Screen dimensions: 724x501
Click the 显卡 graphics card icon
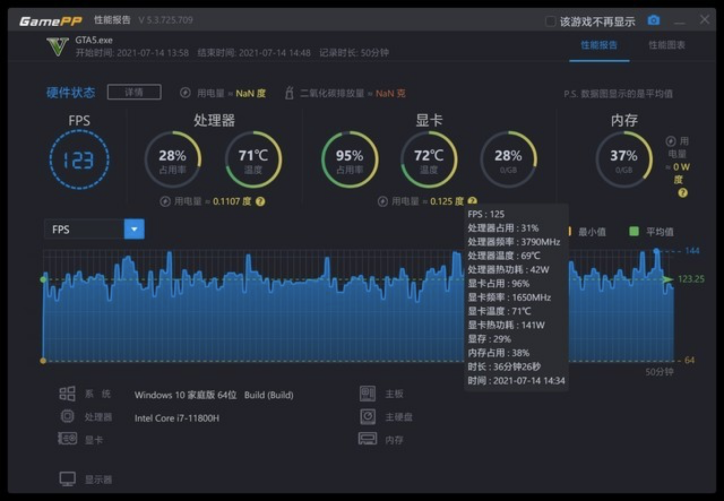[x=67, y=439]
